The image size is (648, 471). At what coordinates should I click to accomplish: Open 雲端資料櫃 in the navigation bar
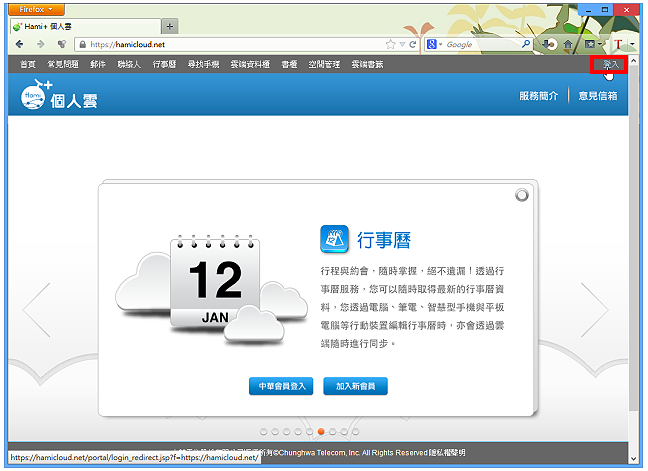(x=250, y=64)
